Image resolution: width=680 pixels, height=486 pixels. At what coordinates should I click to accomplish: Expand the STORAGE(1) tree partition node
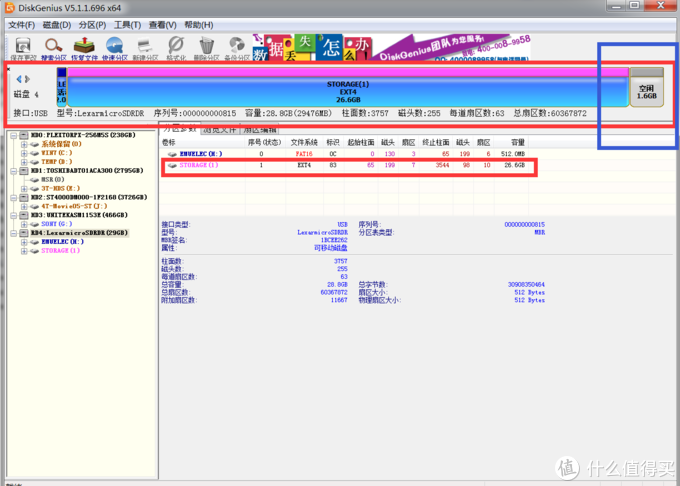tap(24, 251)
